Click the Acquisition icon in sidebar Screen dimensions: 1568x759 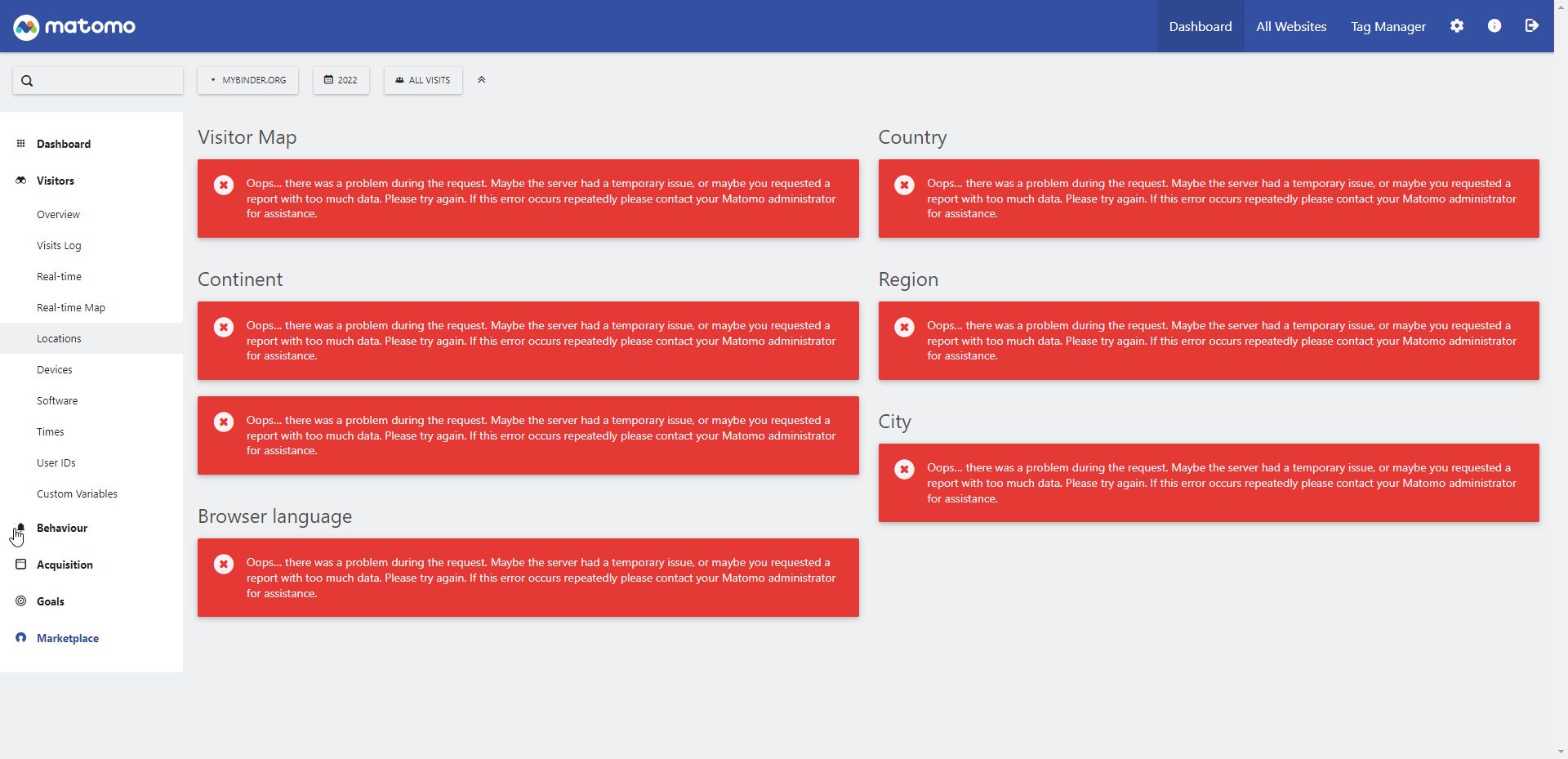[x=21, y=565]
